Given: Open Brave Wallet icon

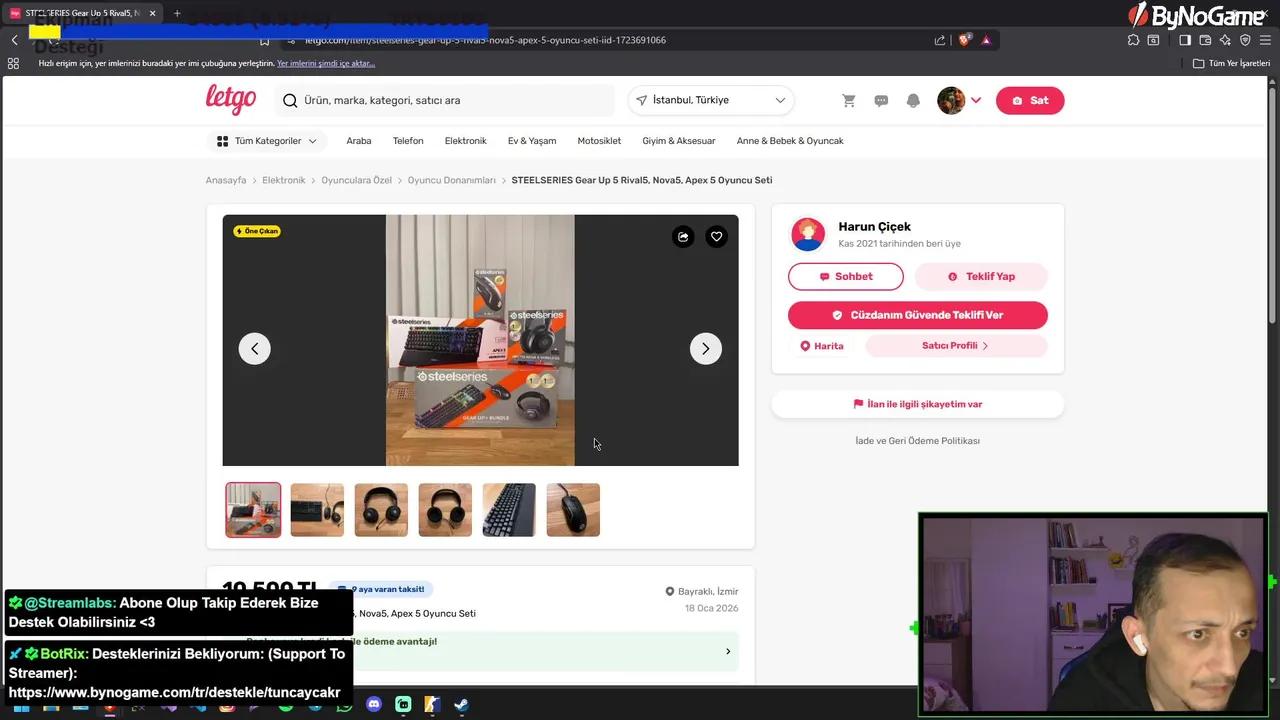Looking at the screenshot, I should click(1205, 40).
